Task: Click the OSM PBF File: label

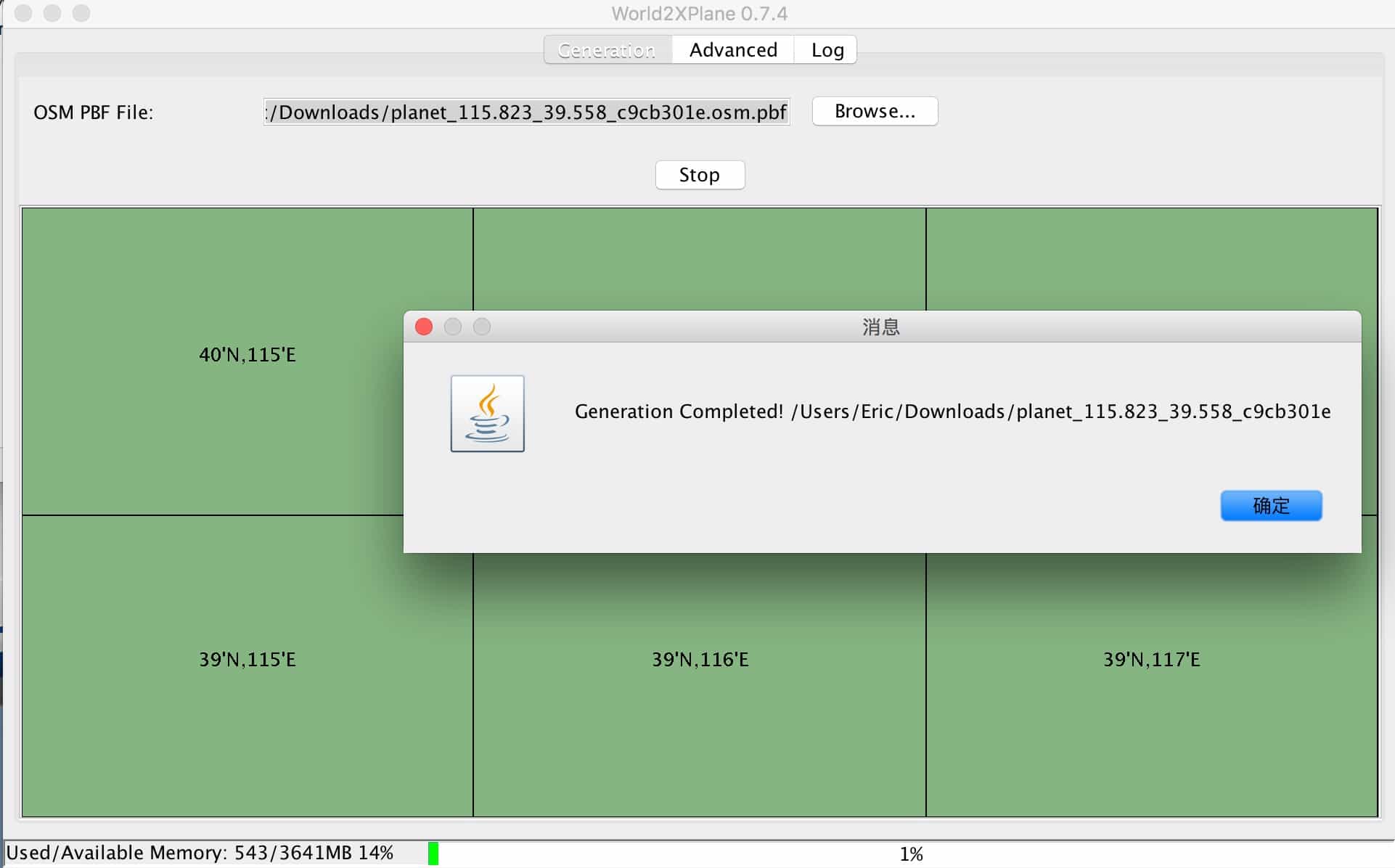Action: pos(94,112)
